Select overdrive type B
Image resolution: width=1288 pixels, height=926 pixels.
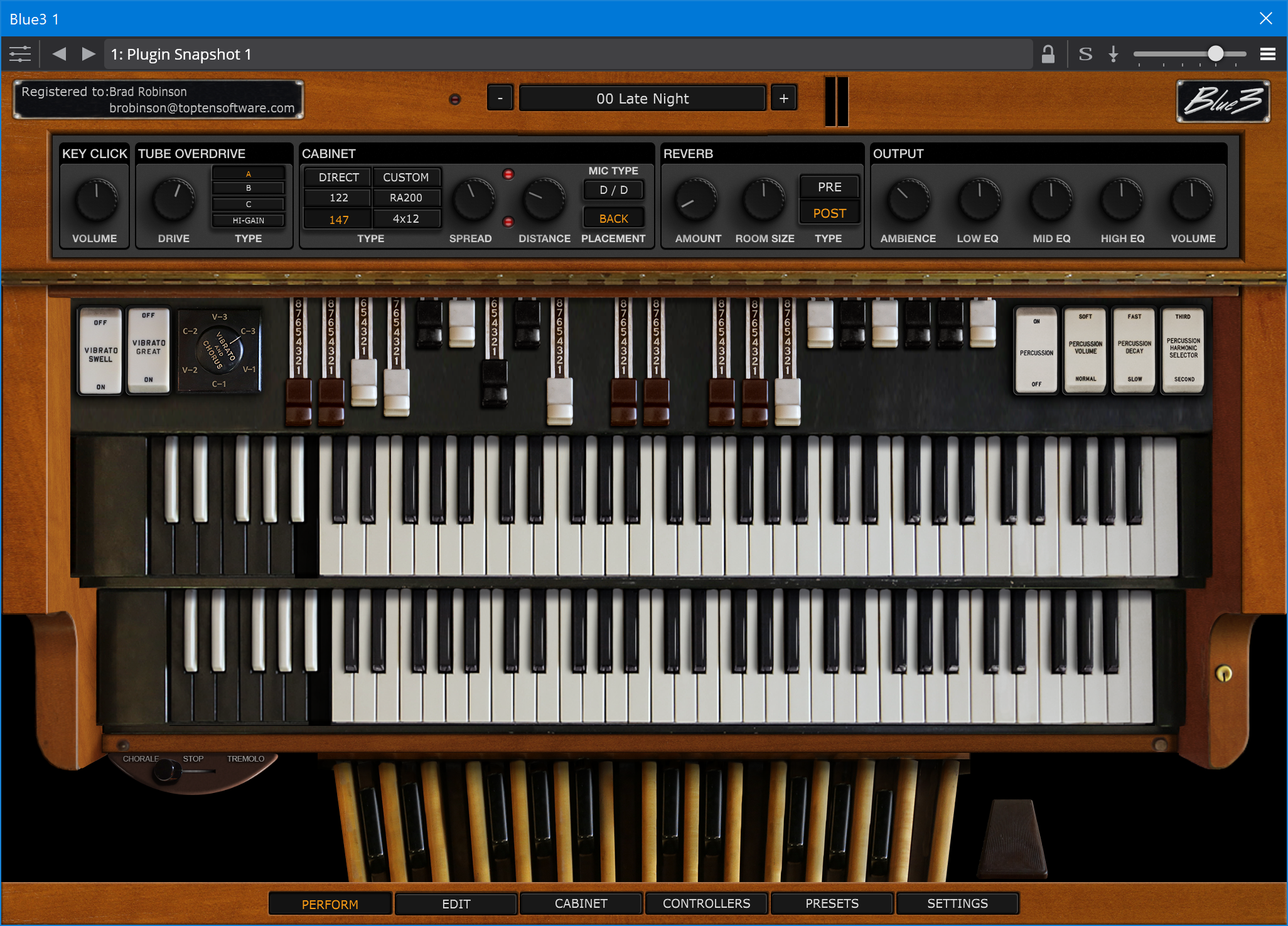coord(249,188)
